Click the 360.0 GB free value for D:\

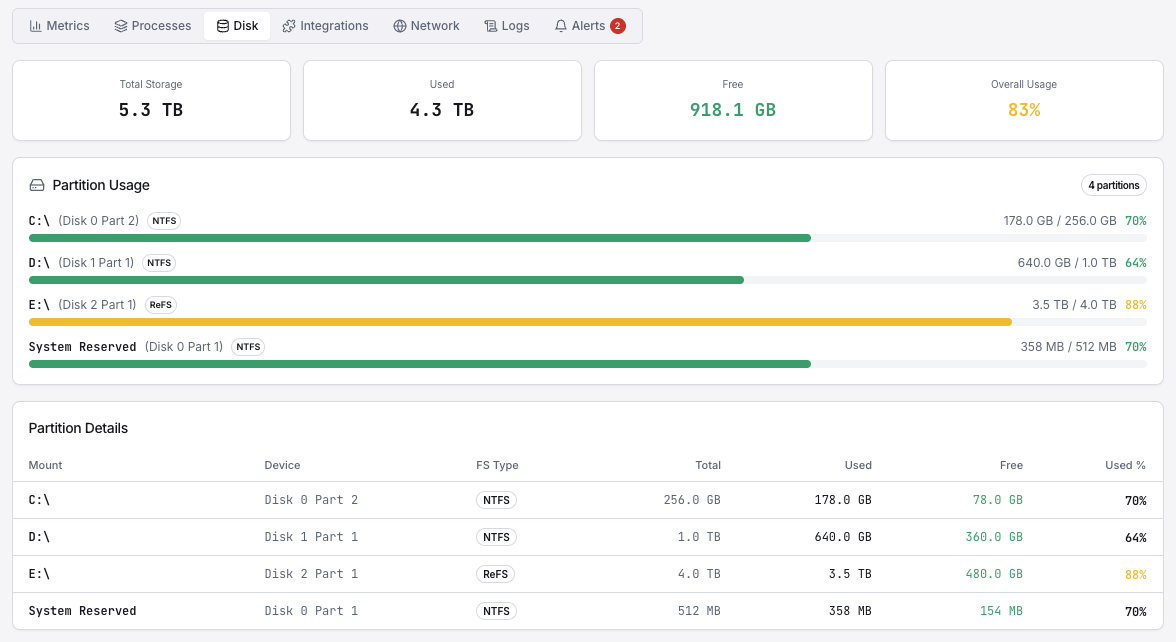996,537
